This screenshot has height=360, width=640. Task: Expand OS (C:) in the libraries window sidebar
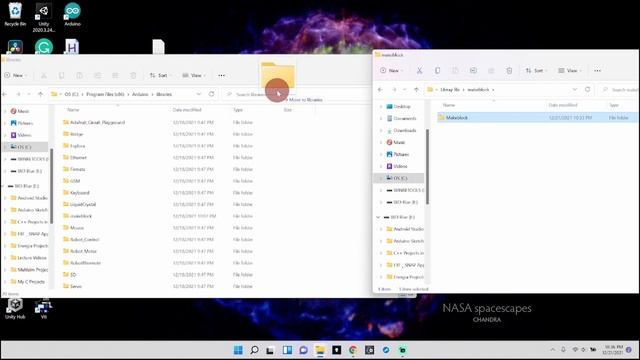5,147
